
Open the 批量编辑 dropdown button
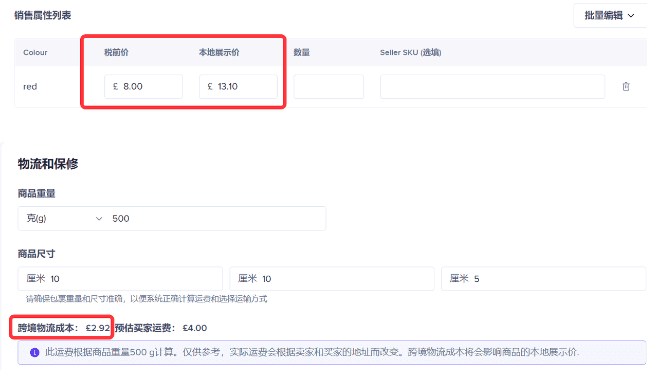[x=609, y=16]
